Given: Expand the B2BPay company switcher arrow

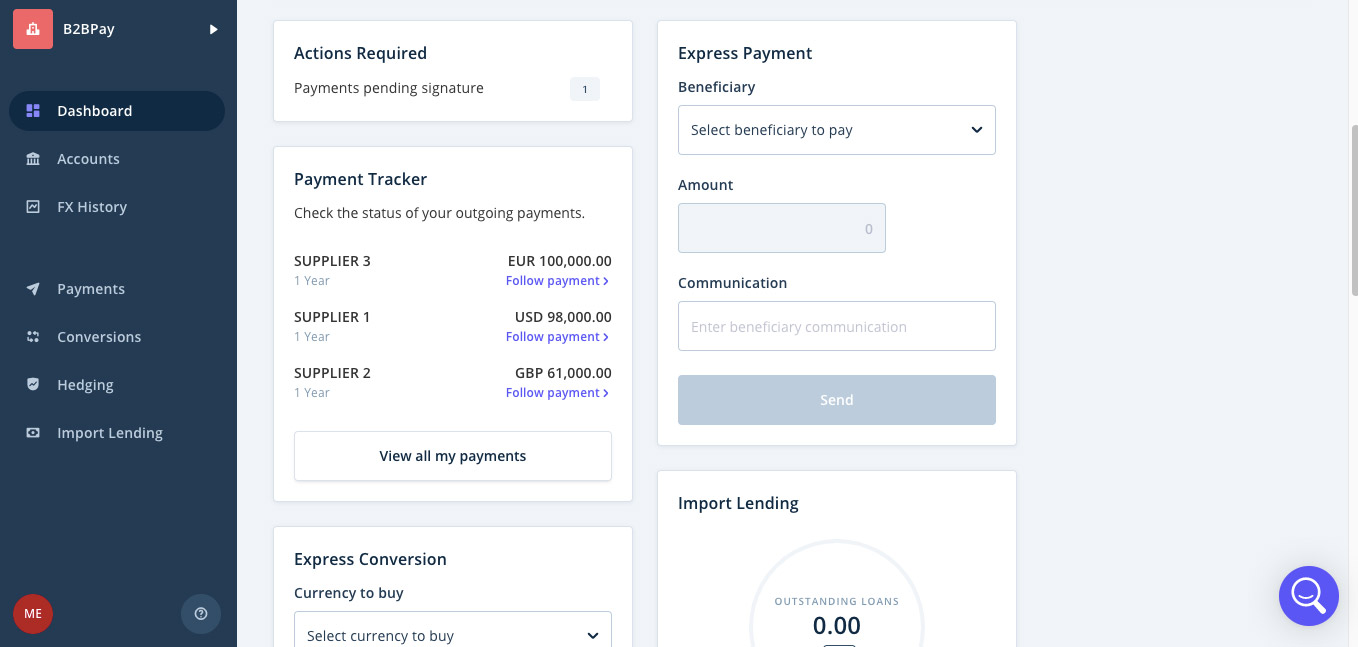Looking at the screenshot, I should (x=213, y=30).
